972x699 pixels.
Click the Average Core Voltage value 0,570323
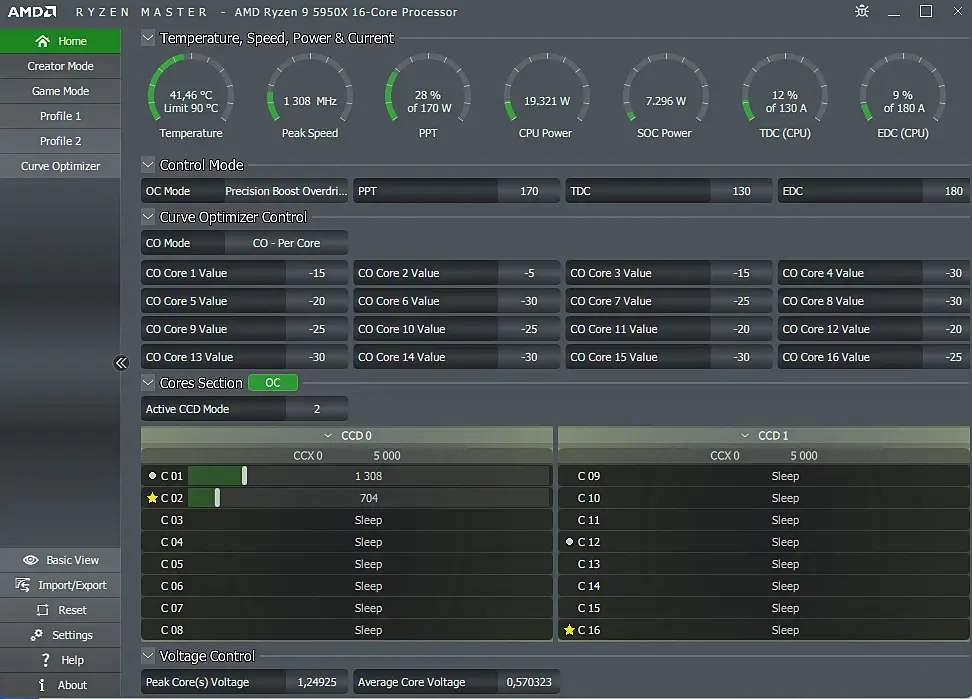(529, 682)
